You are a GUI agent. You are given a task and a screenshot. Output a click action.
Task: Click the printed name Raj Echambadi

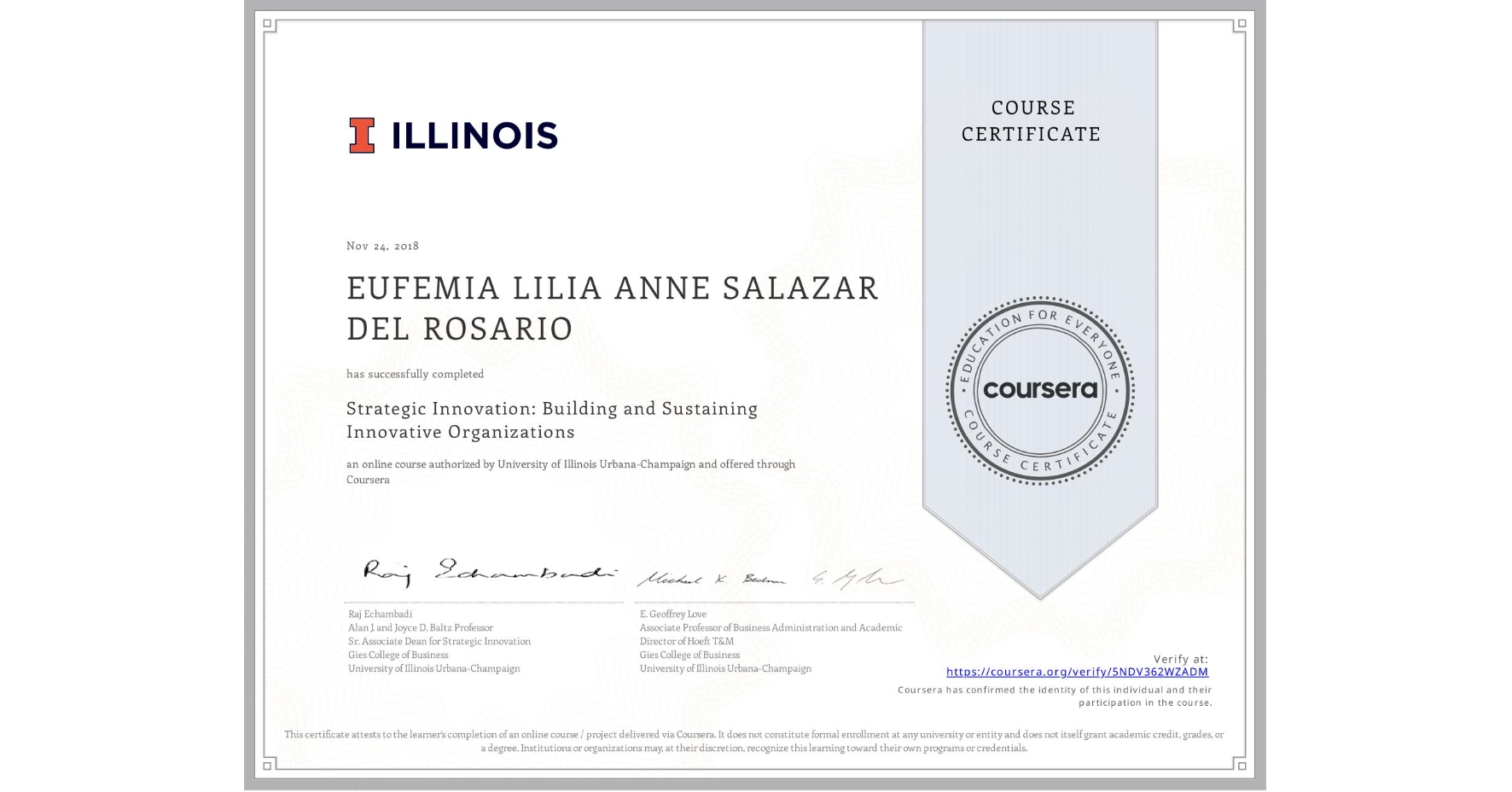(x=380, y=614)
